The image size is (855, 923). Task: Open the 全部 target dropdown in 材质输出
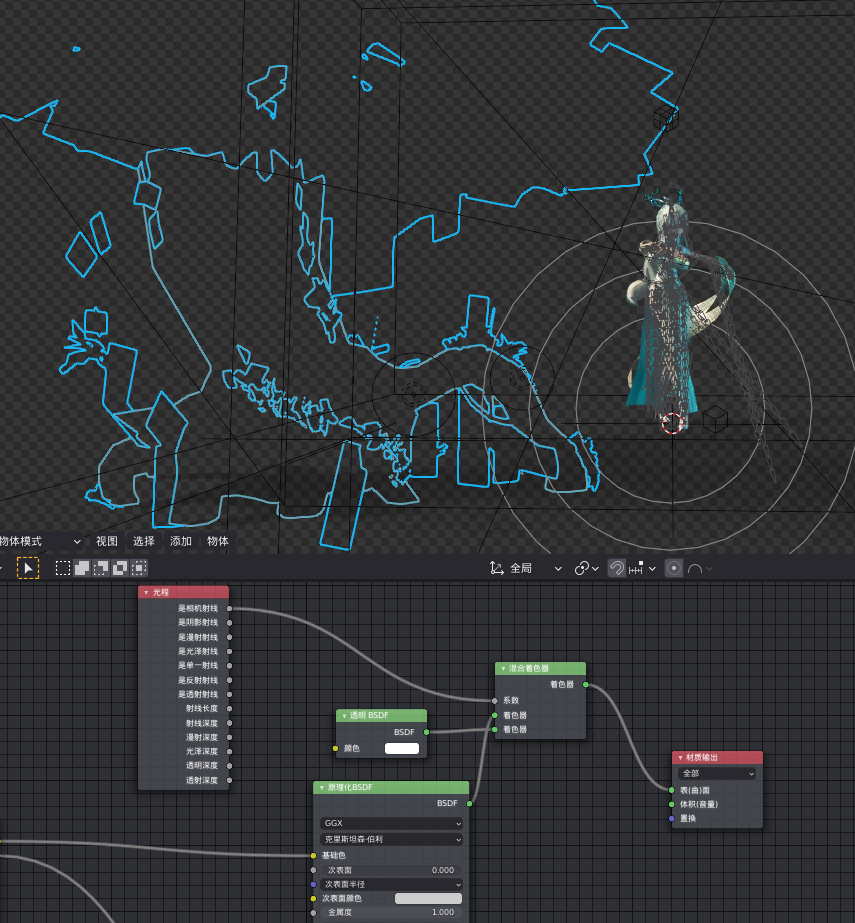[717, 773]
